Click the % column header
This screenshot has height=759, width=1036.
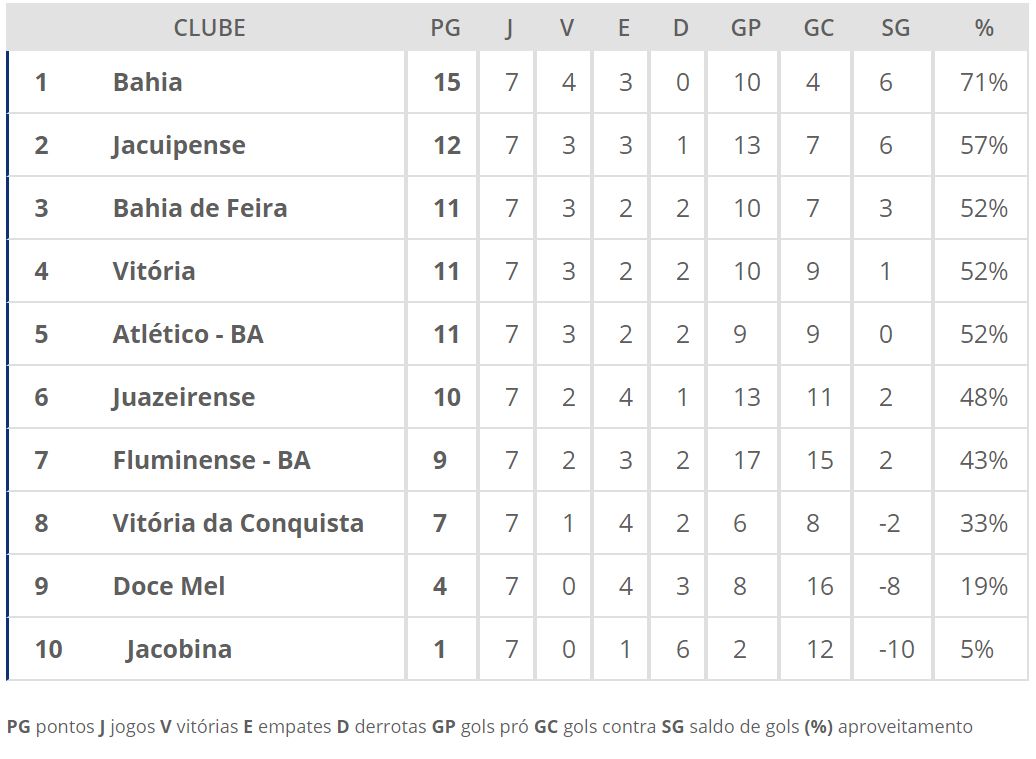(984, 28)
